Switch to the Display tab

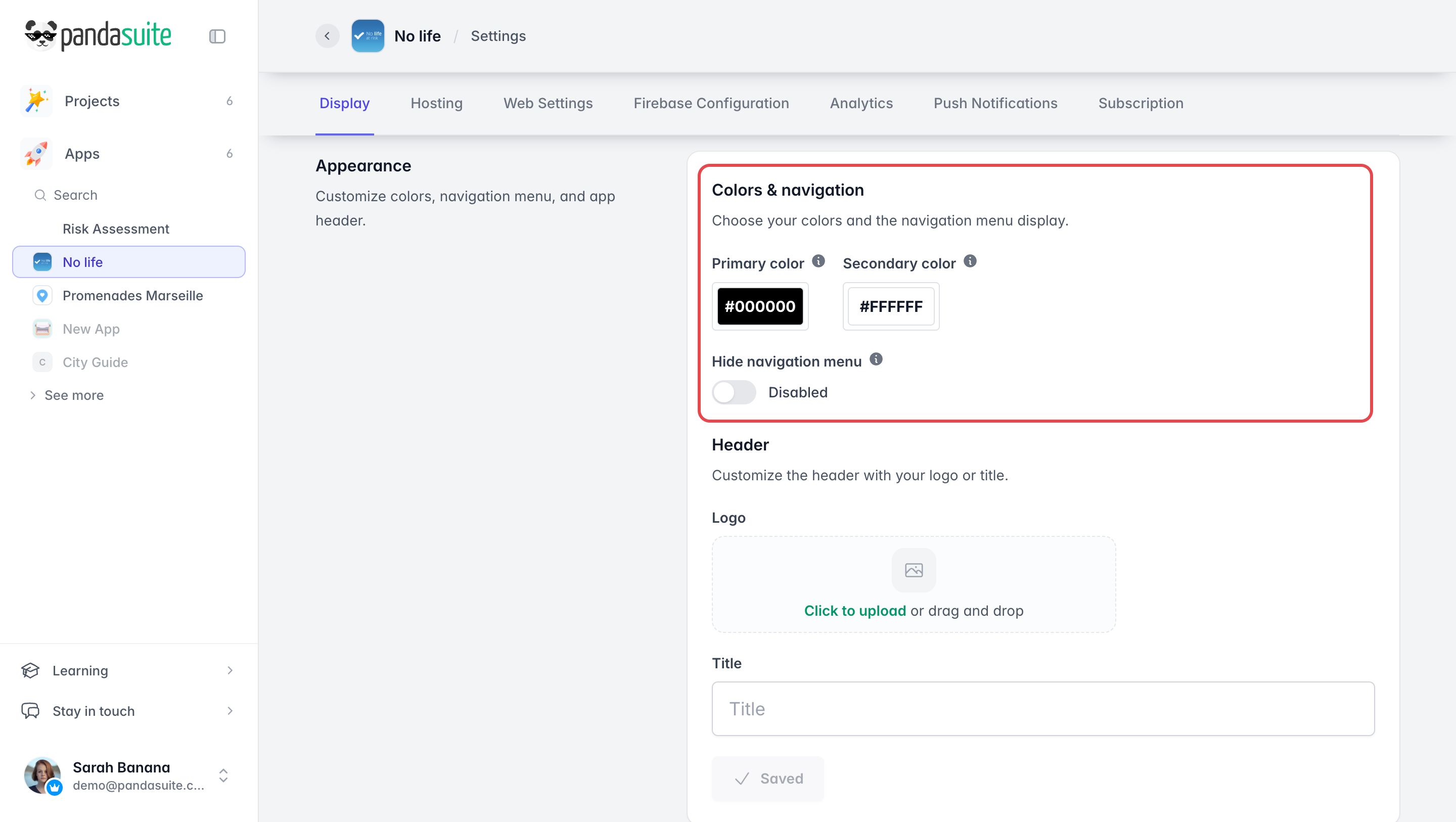point(345,104)
